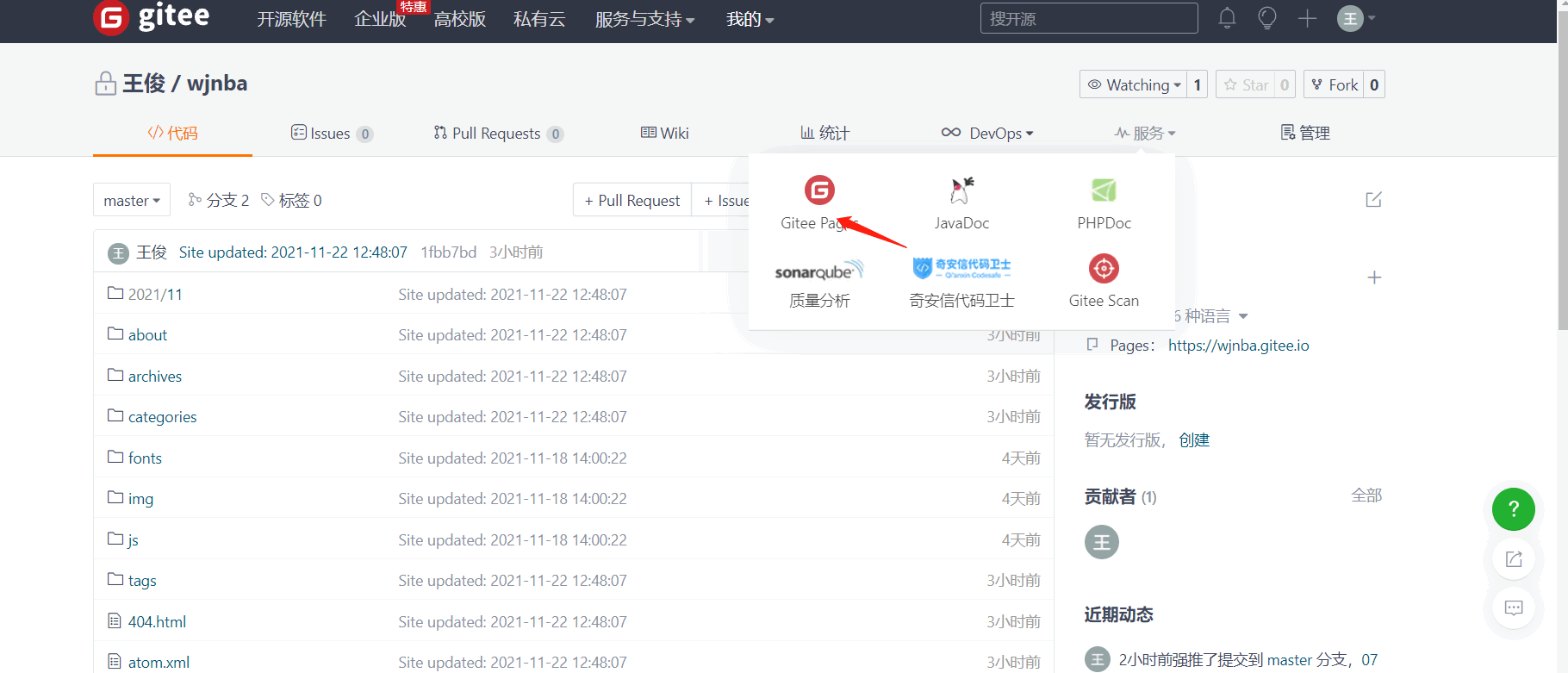1568x673 pixels.
Task: Click the Gitee logo in header
Action: (x=152, y=17)
